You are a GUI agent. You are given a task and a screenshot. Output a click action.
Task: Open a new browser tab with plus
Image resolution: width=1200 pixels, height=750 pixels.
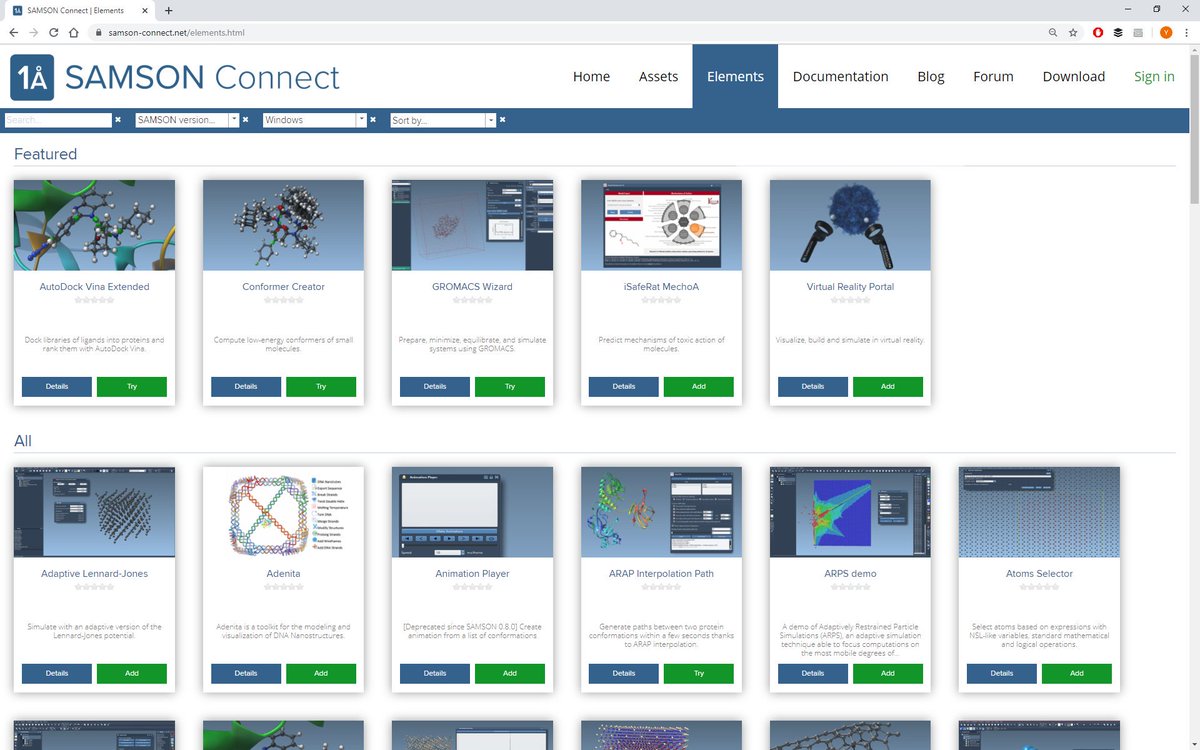point(168,10)
